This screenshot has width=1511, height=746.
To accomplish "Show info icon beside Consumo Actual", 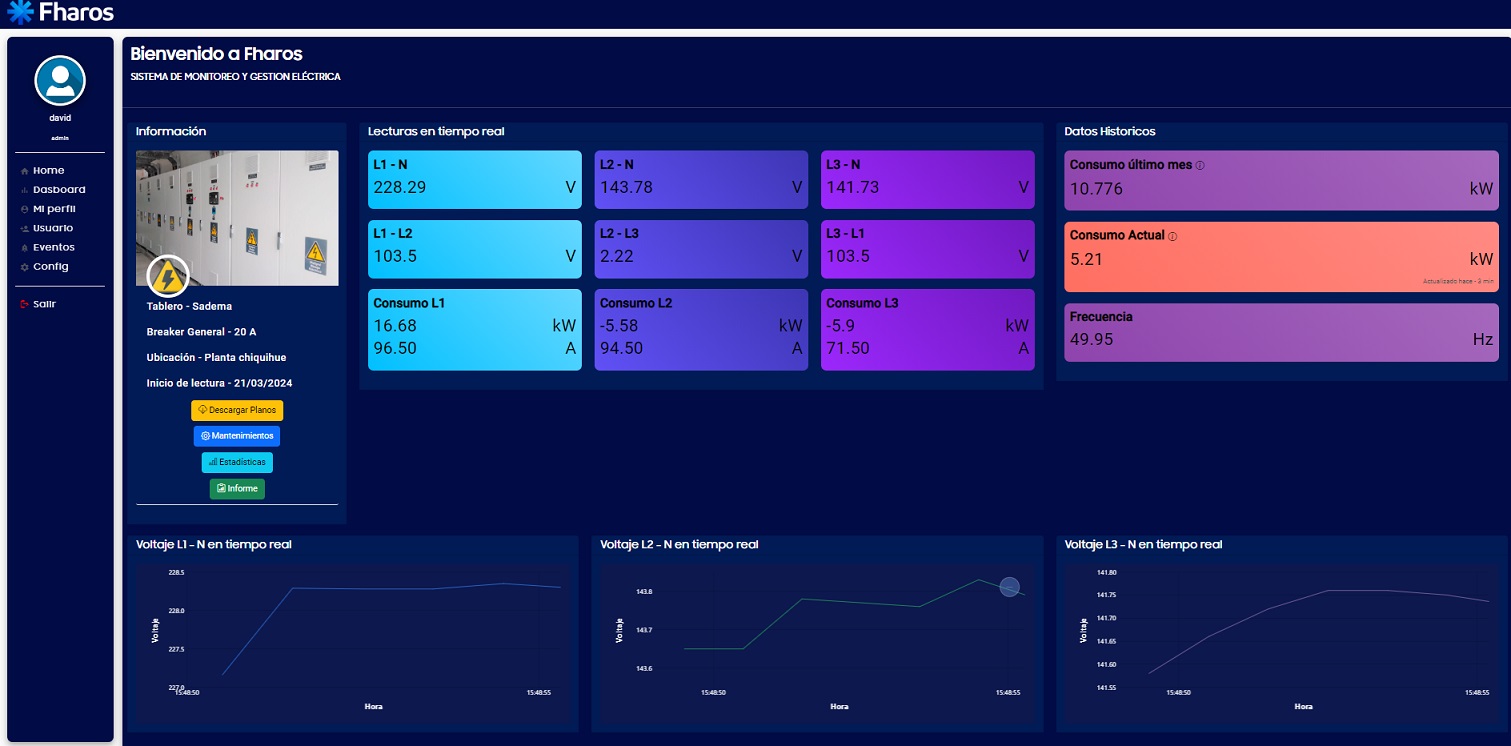I will coord(1172,236).
